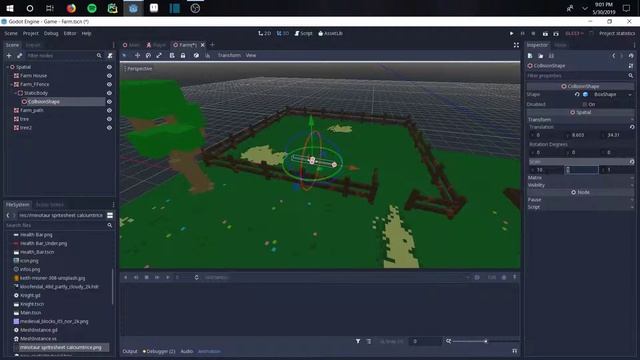This screenshot has height=360, width=640.
Task: Expand the Visibility section
Action: [580, 185]
